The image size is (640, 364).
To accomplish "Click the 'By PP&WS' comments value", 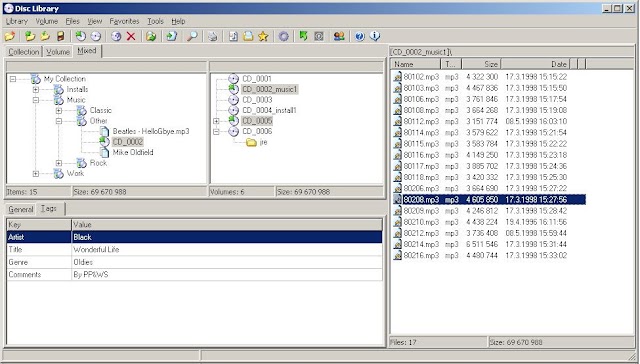I will [91, 275].
